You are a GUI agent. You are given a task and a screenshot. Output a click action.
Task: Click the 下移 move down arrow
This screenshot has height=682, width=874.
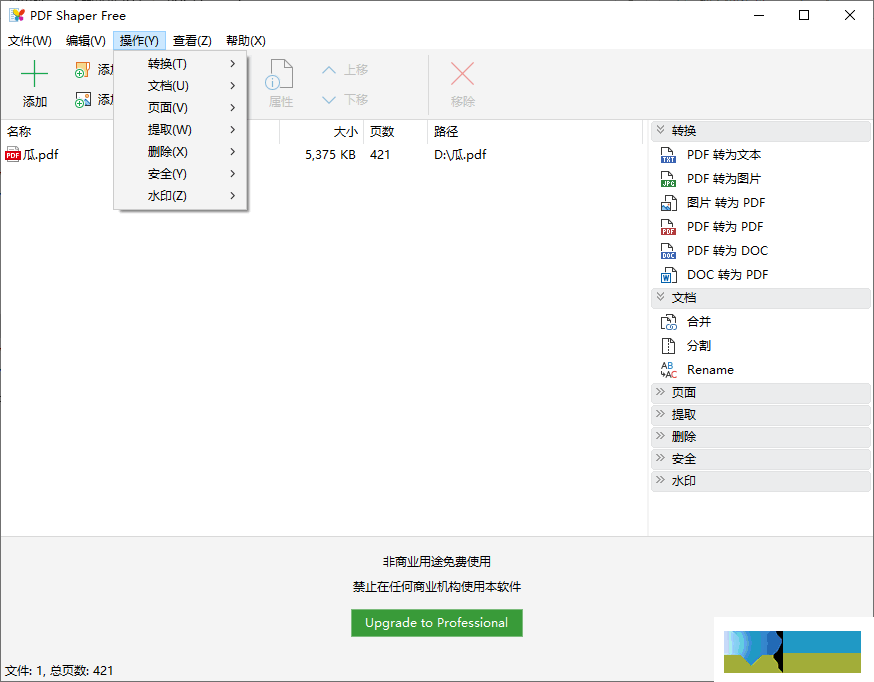pyautogui.click(x=329, y=100)
